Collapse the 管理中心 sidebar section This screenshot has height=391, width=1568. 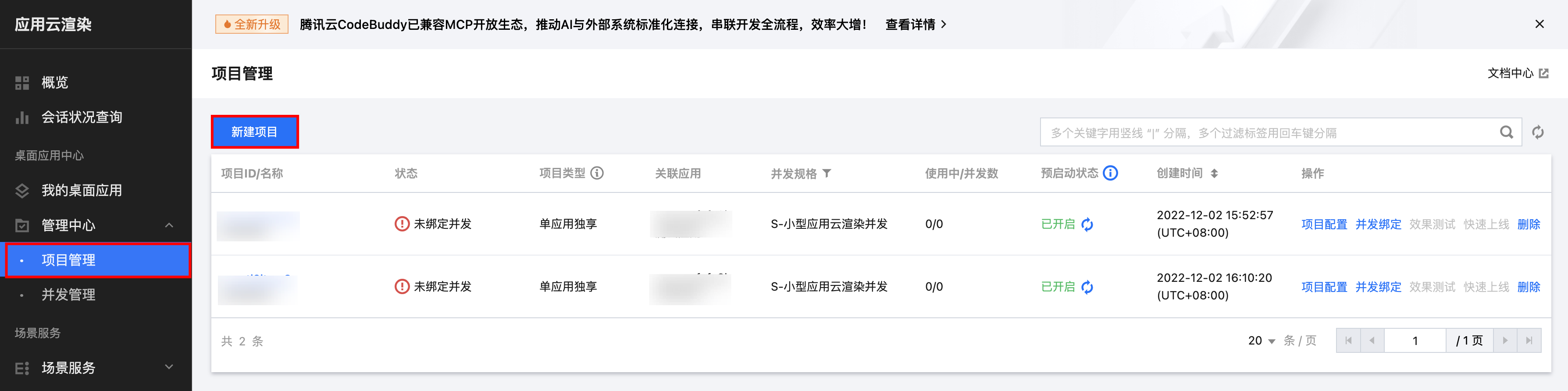click(169, 226)
